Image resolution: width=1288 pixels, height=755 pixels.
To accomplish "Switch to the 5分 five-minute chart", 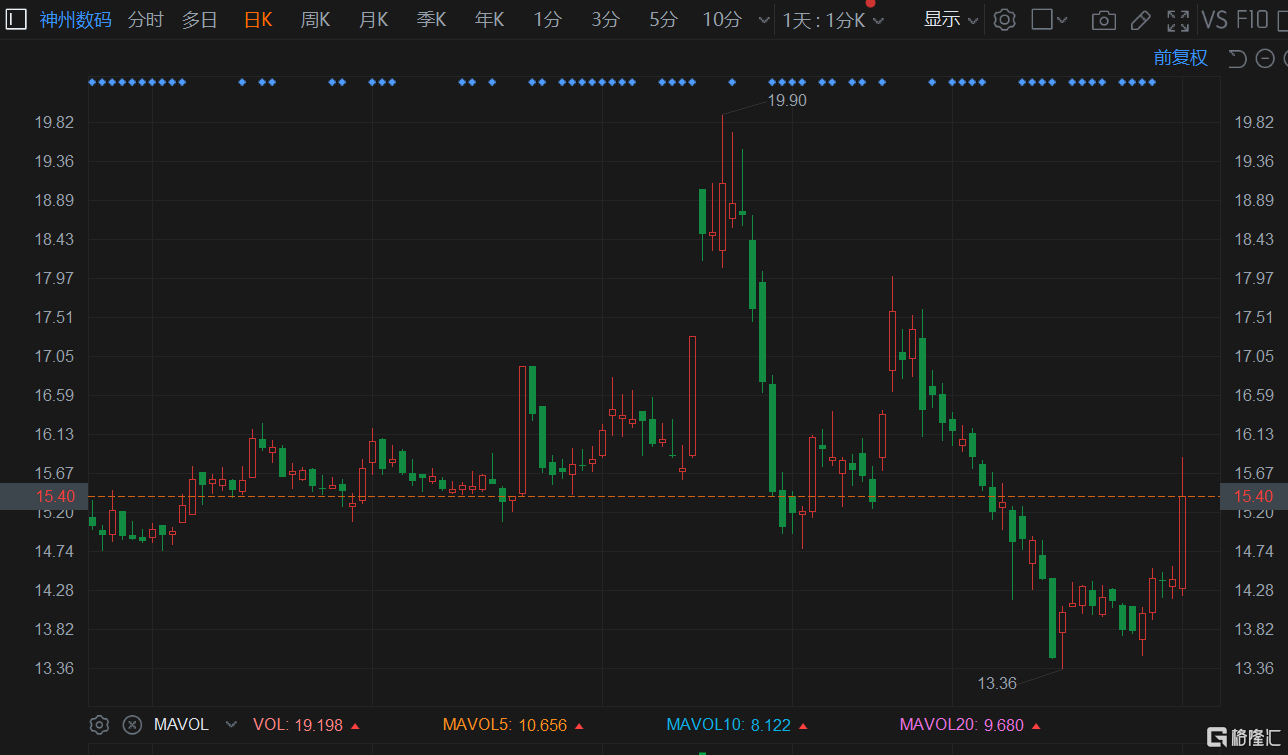I will point(663,19).
